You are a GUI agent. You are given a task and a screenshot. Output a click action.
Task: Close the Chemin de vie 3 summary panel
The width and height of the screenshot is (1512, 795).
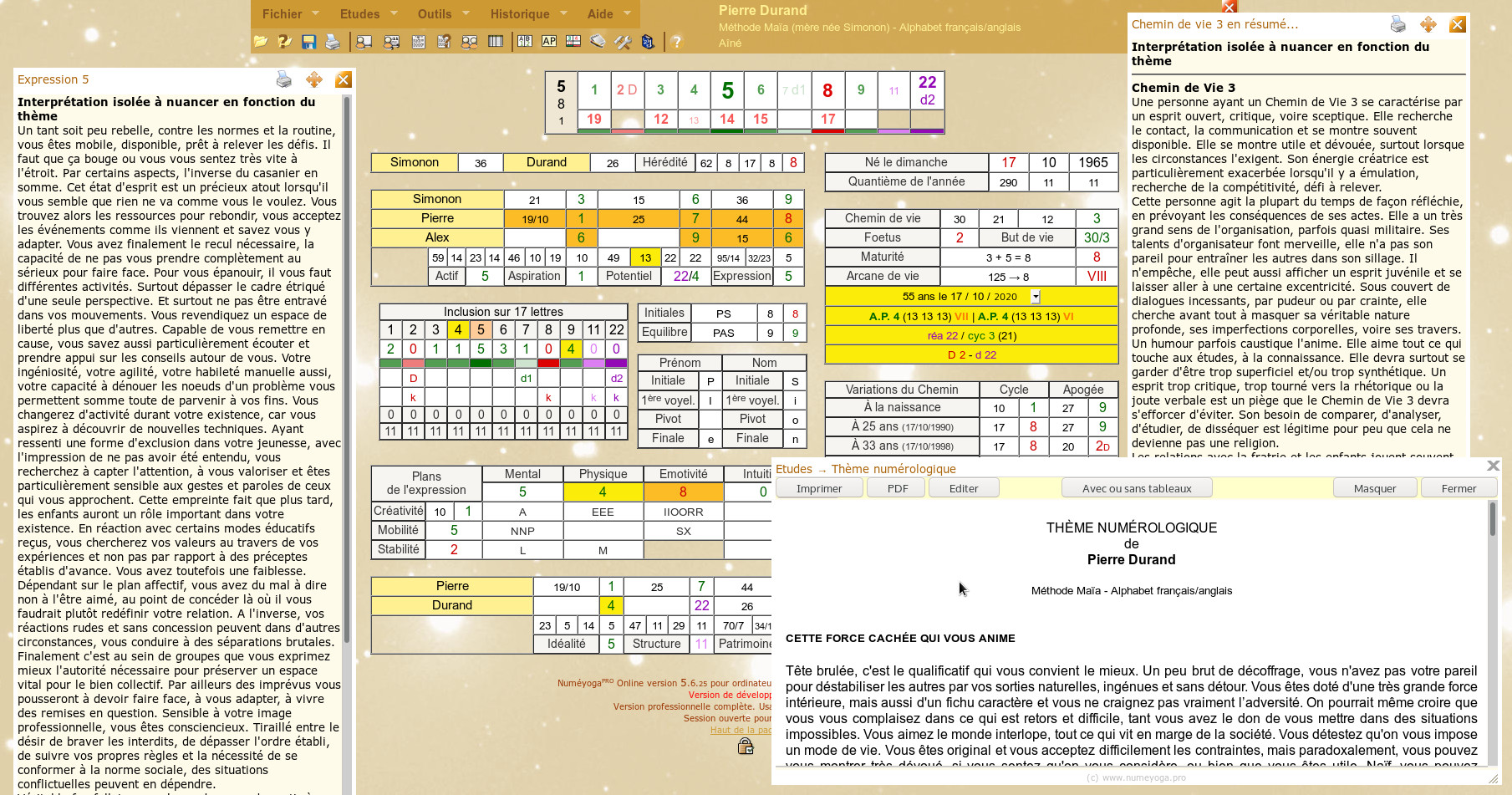(1458, 24)
